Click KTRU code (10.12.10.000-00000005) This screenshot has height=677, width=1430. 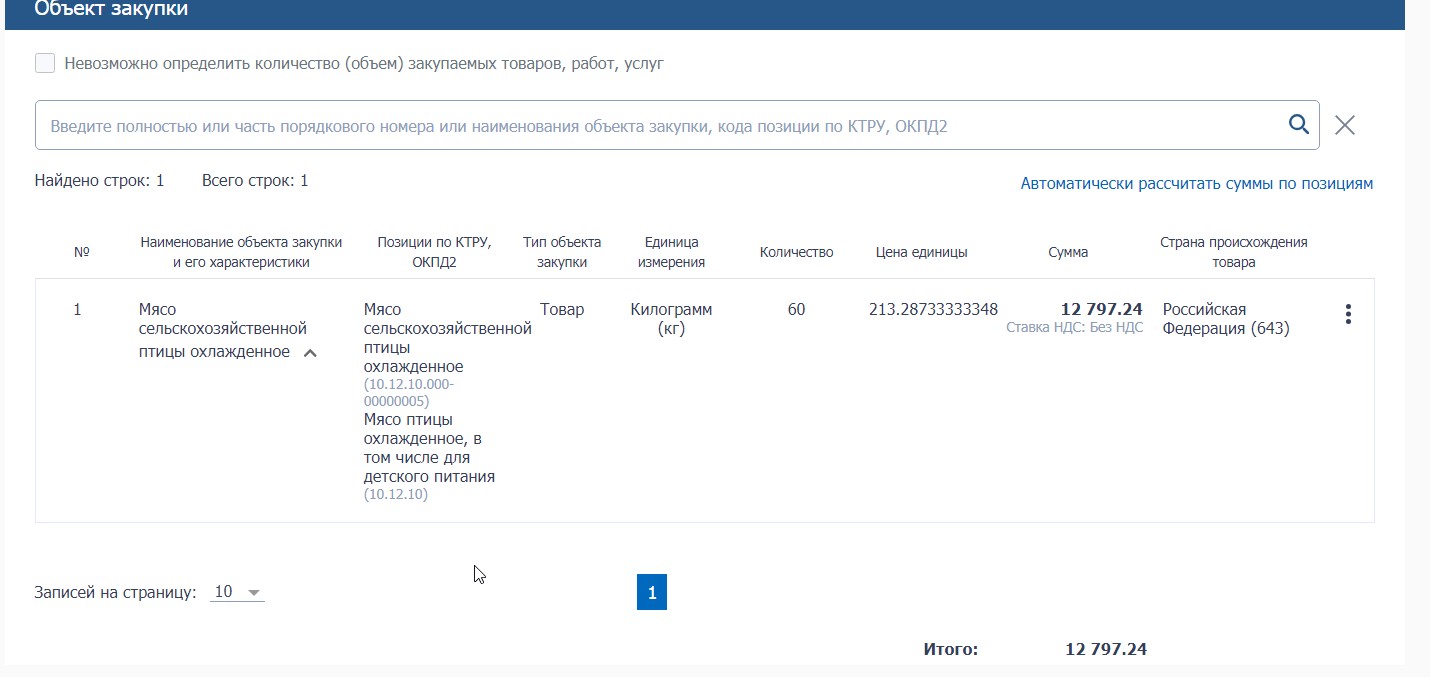point(409,393)
